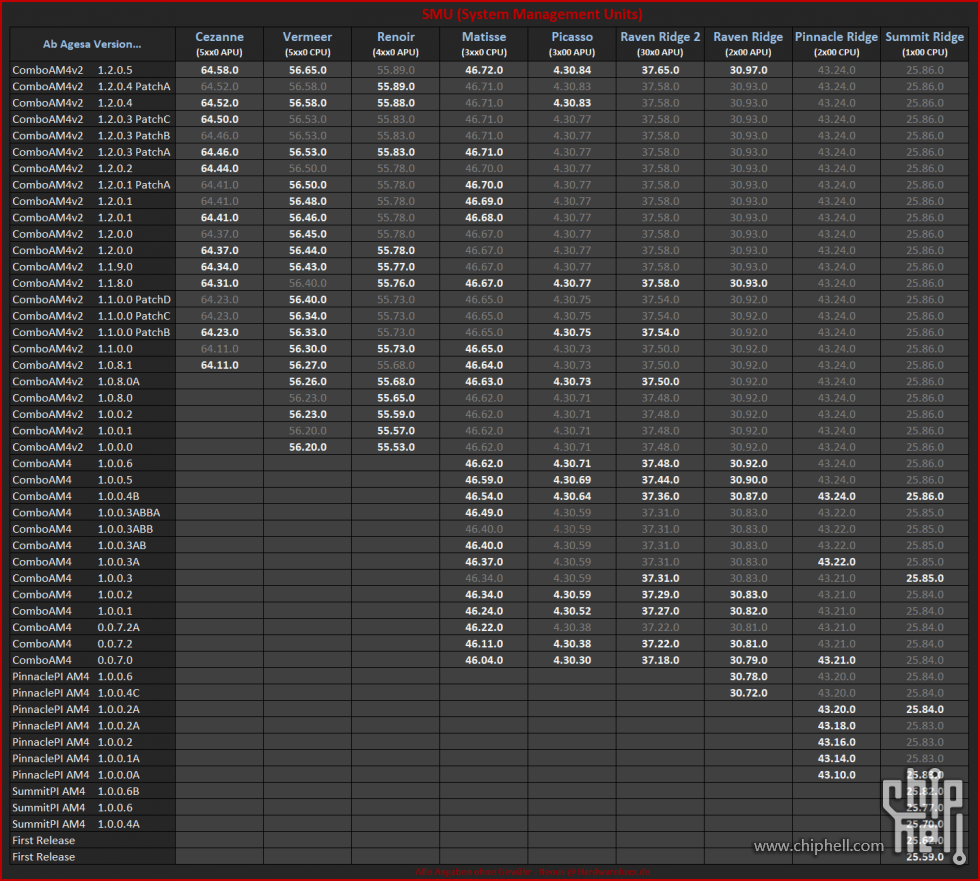Click row label ComboAM4 0.0.7.2A
980x881 pixels.
pyautogui.click(x=76, y=627)
